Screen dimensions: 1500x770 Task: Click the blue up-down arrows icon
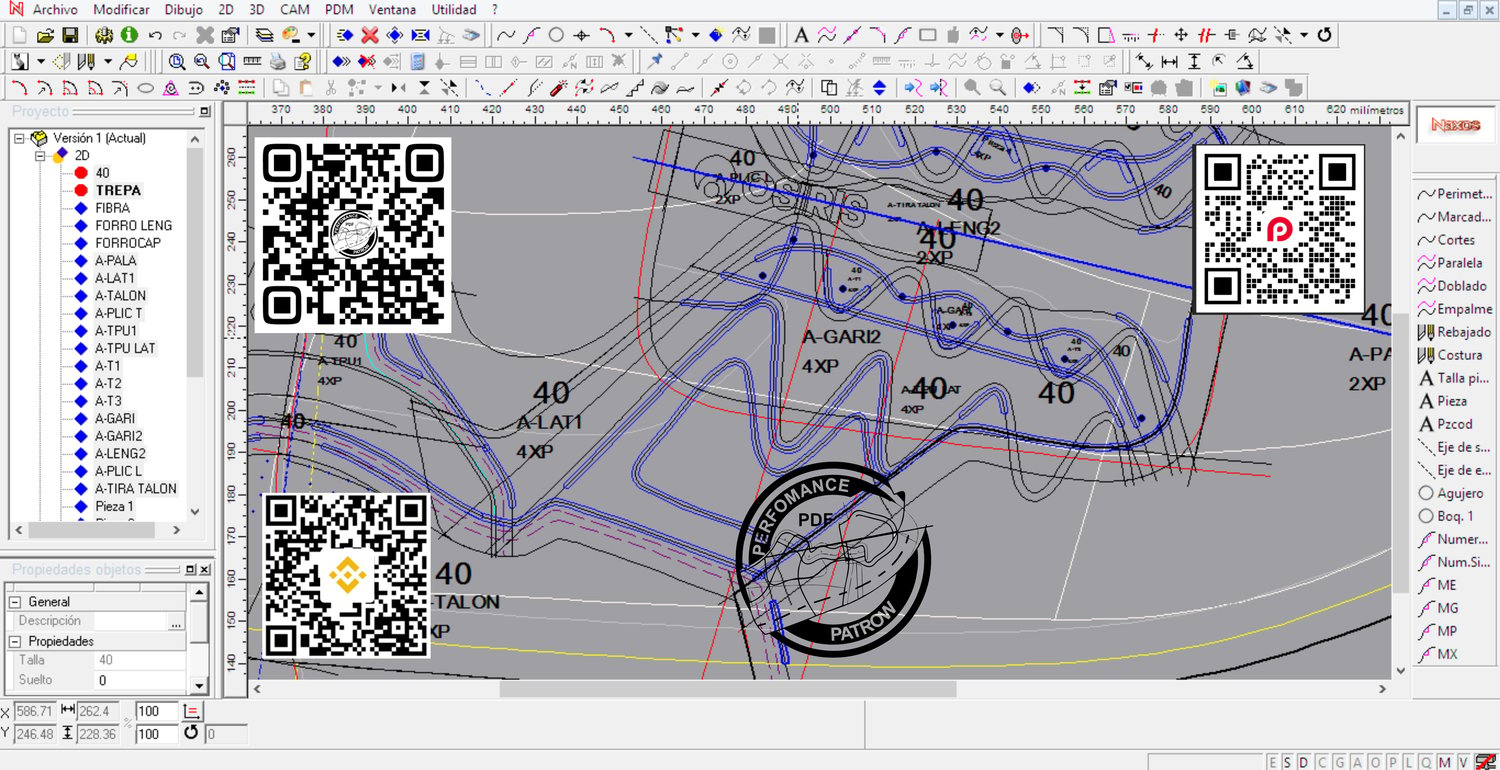[x=880, y=87]
